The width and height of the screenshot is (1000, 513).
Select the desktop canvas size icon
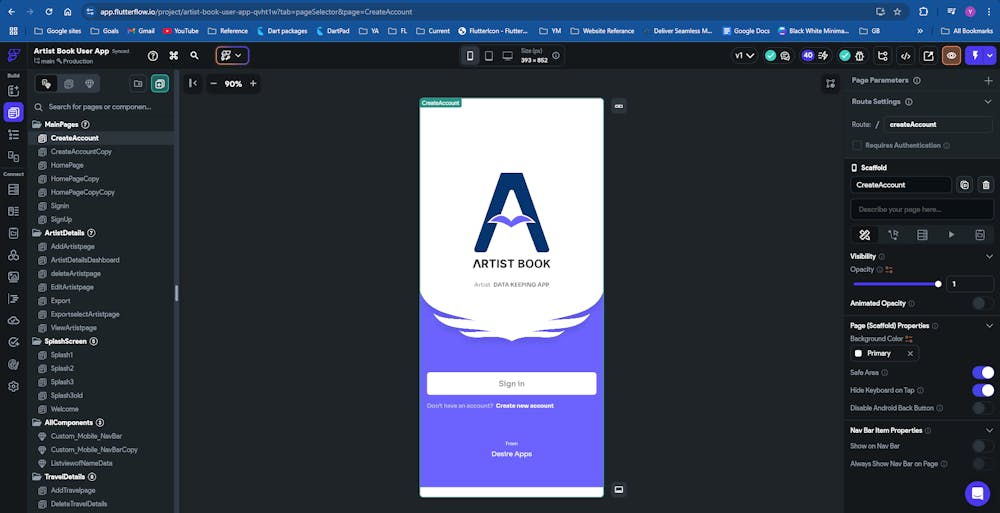tap(508, 56)
